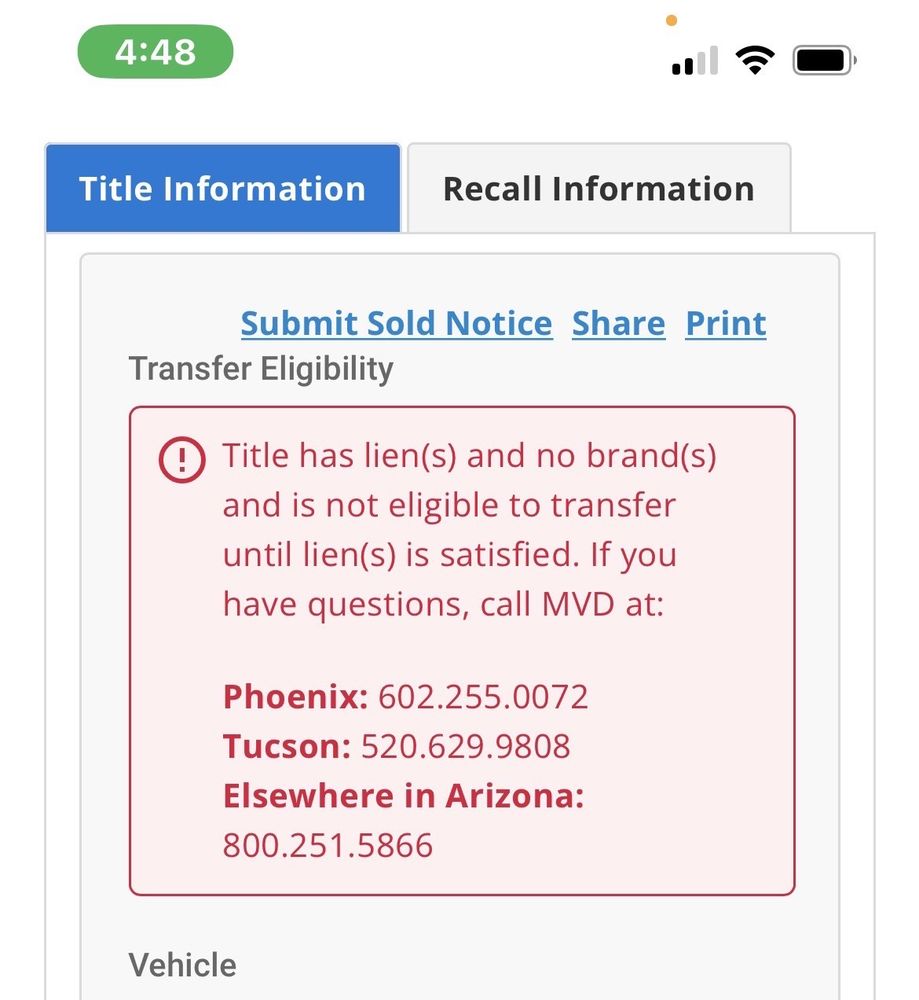Switch to the Recall Information tab
The image size is (919, 1000).
(598, 189)
